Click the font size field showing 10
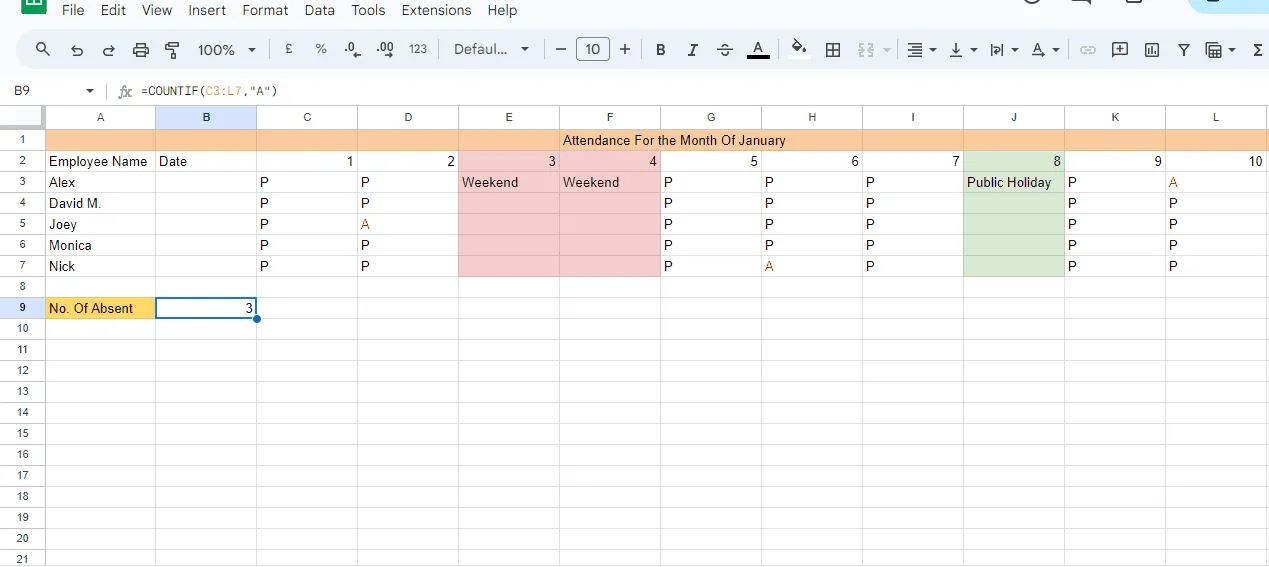This screenshot has width=1269, height=567. click(593, 49)
